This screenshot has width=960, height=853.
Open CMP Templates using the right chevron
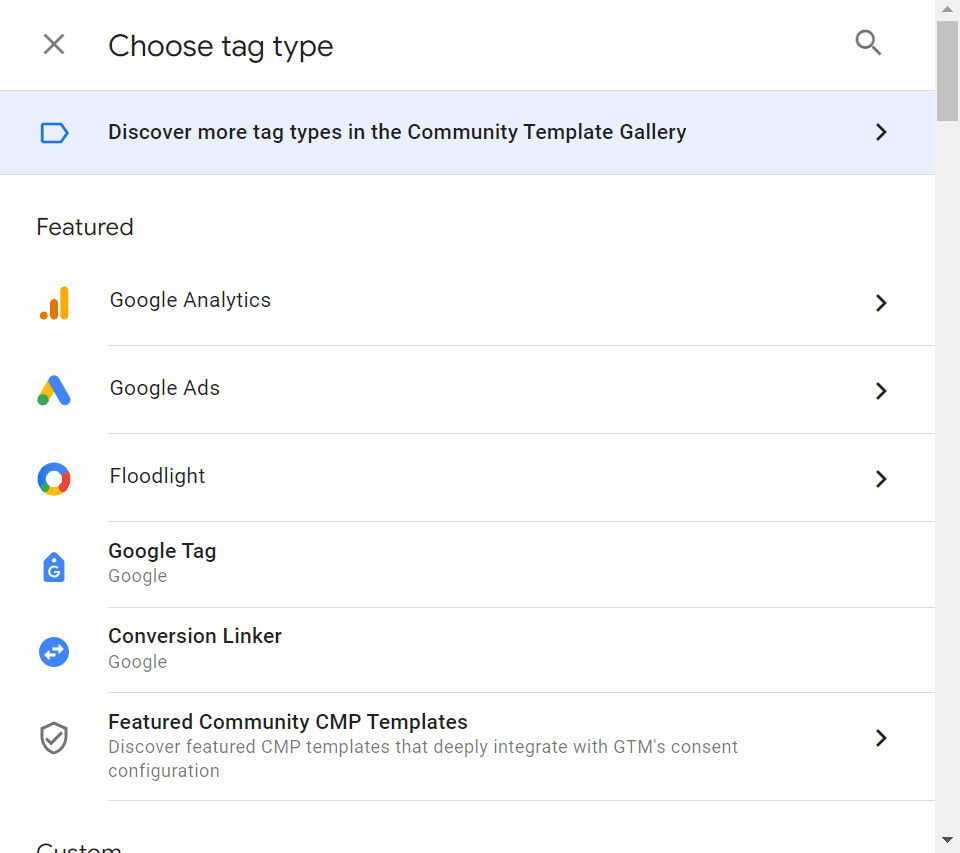click(x=881, y=738)
